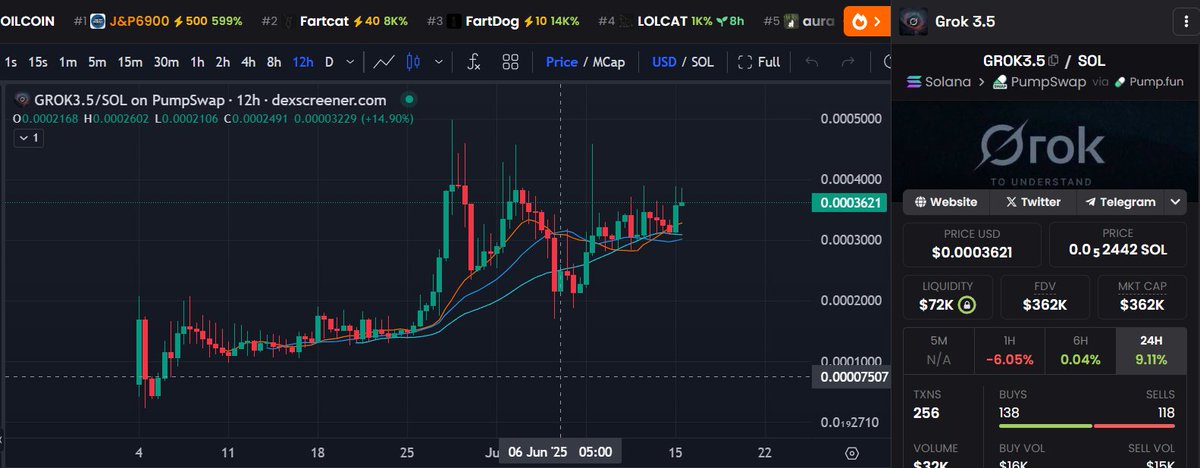
Task: Select the 6H stats tab
Action: 1080,349
